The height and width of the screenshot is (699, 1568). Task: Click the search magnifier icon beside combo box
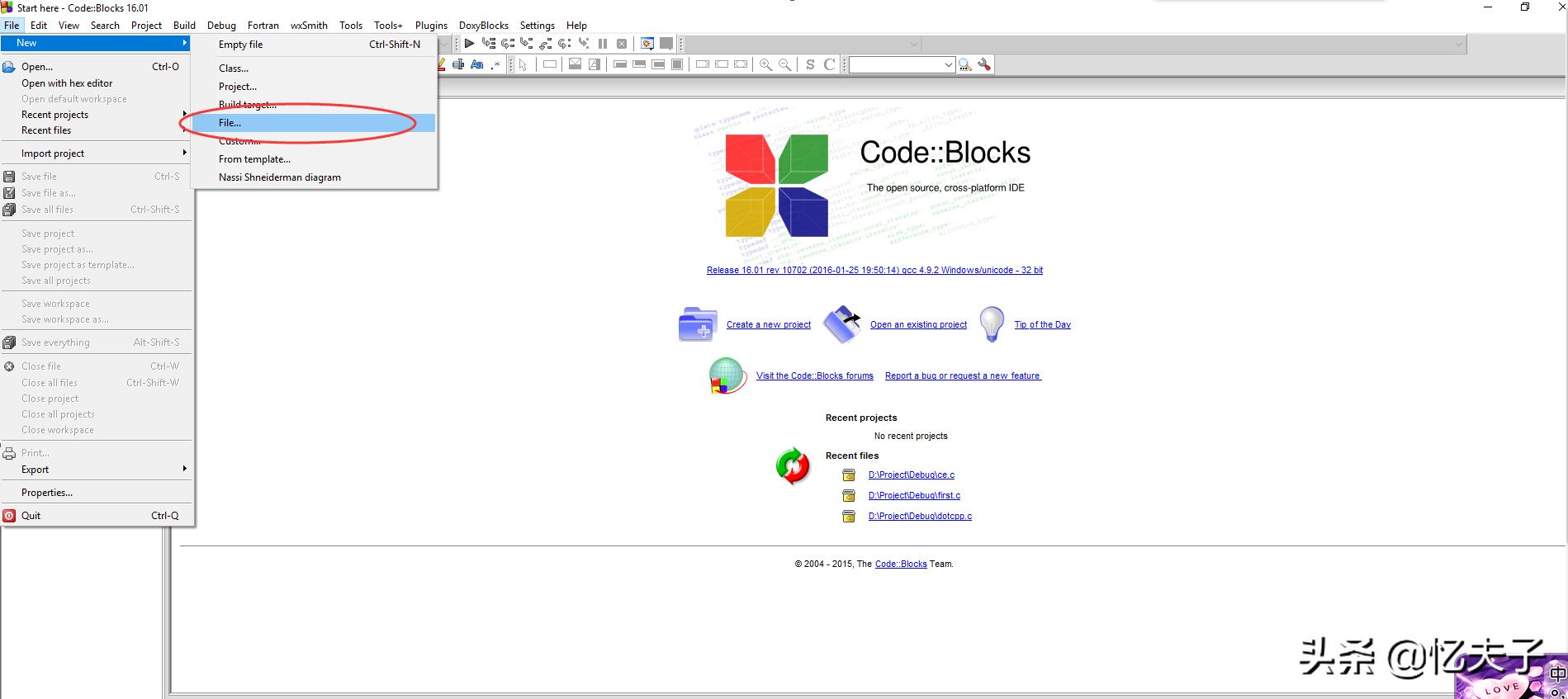[x=965, y=64]
